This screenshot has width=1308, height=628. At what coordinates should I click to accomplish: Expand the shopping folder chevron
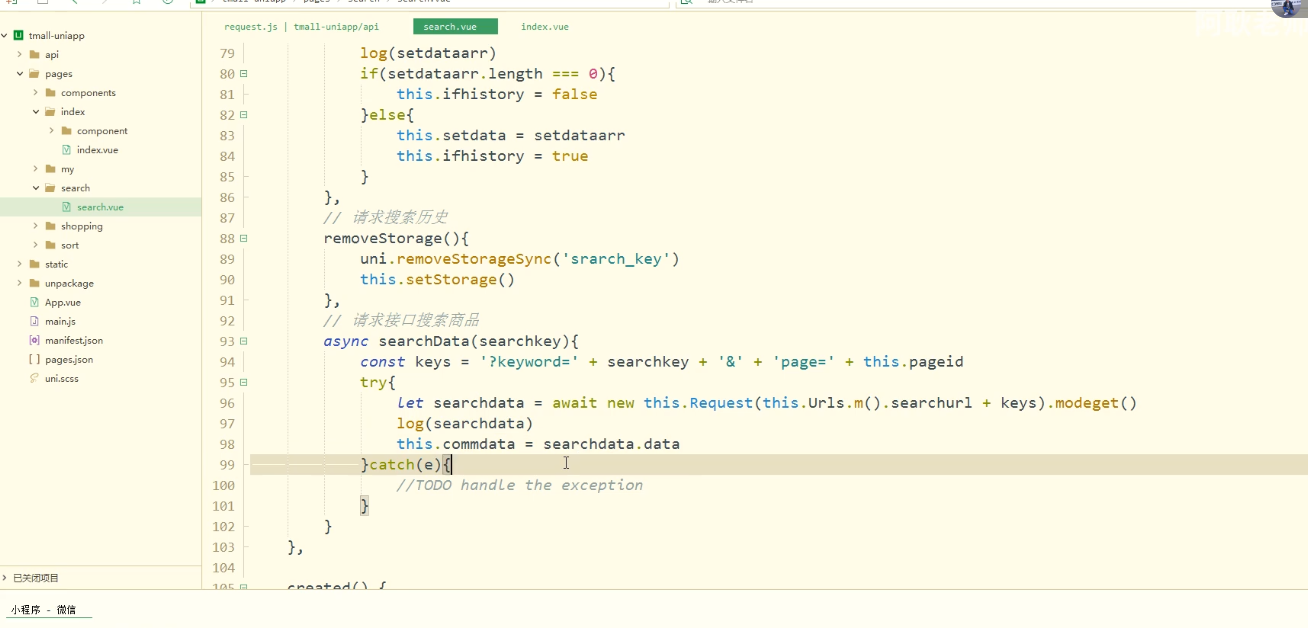coord(36,226)
